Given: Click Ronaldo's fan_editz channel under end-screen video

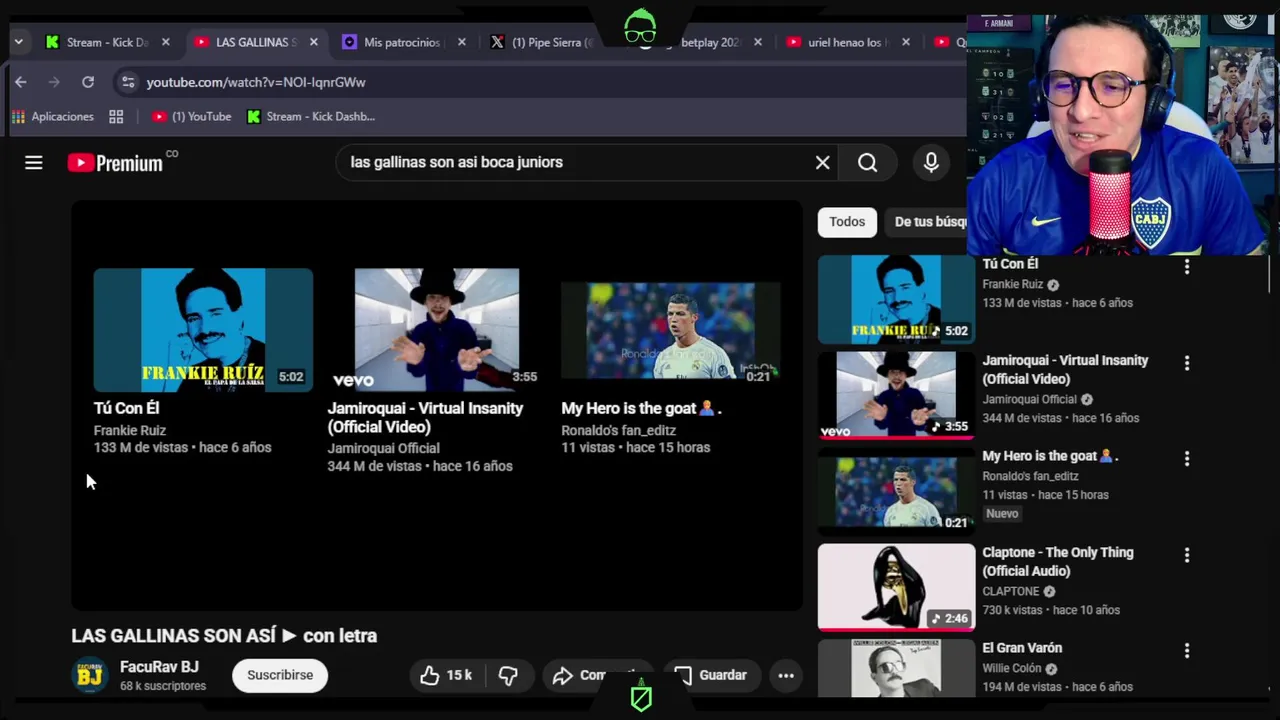Looking at the screenshot, I should pos(619,430).
